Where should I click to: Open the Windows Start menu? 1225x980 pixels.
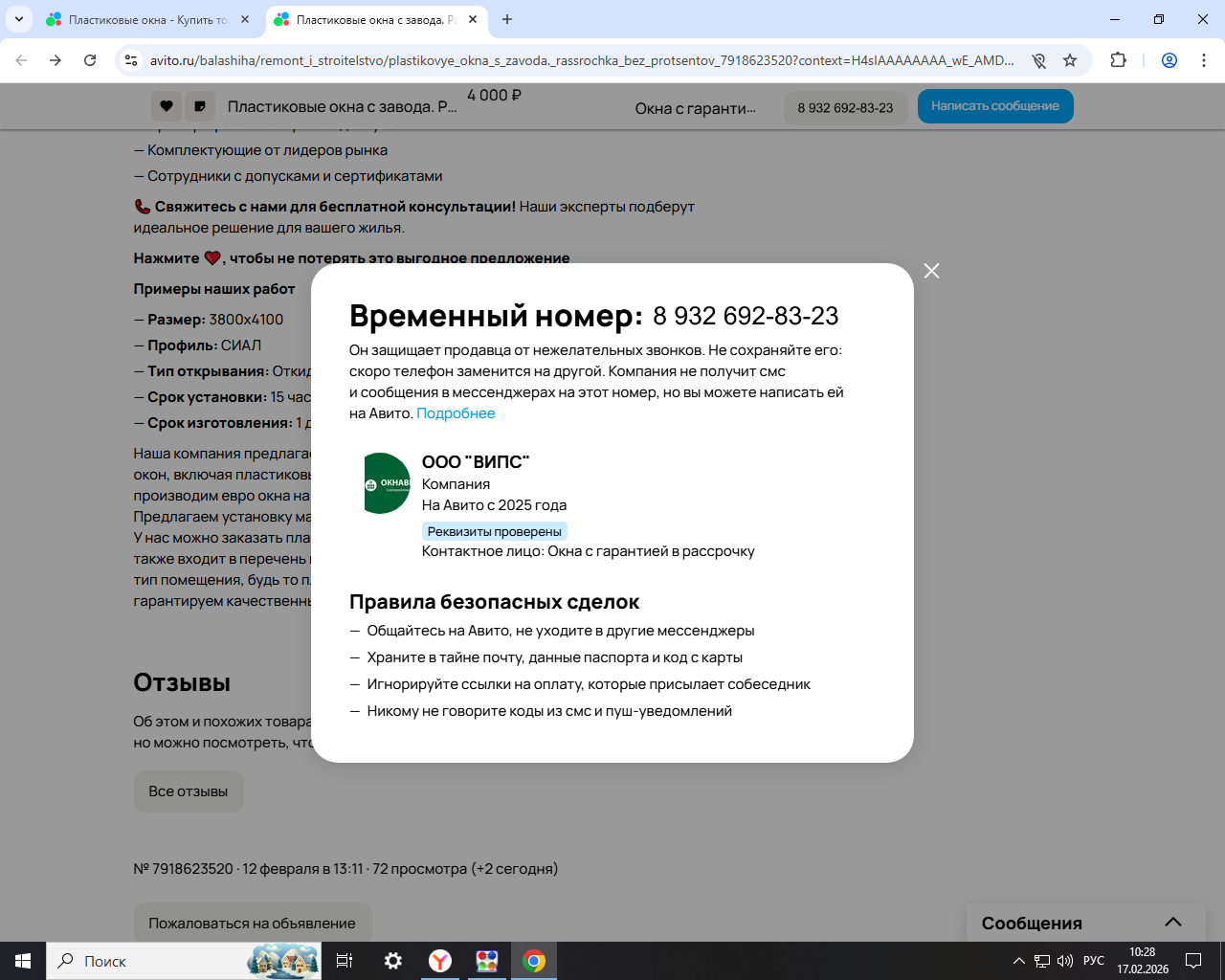click(x=23, y=961)
